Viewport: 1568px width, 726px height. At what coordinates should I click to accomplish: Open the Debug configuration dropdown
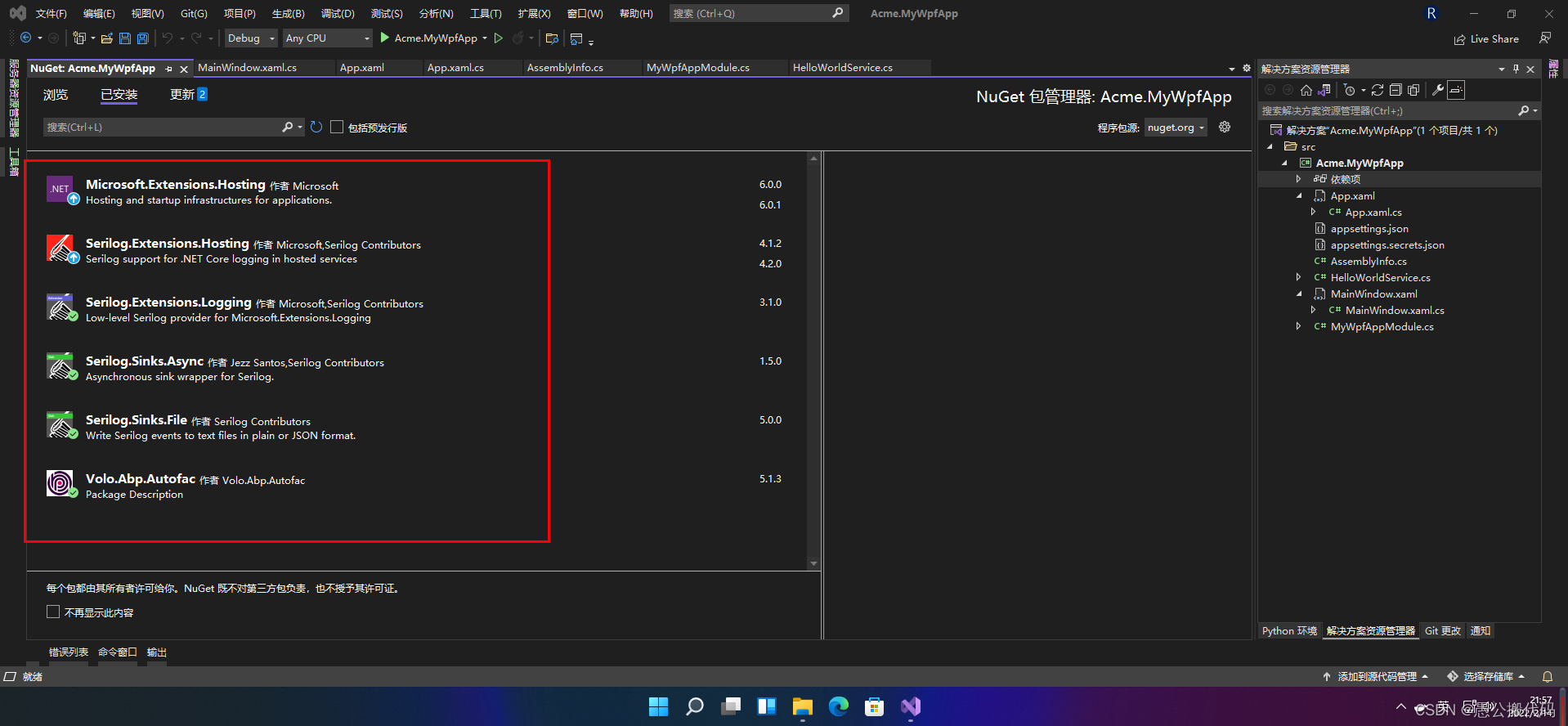(251, 38)
